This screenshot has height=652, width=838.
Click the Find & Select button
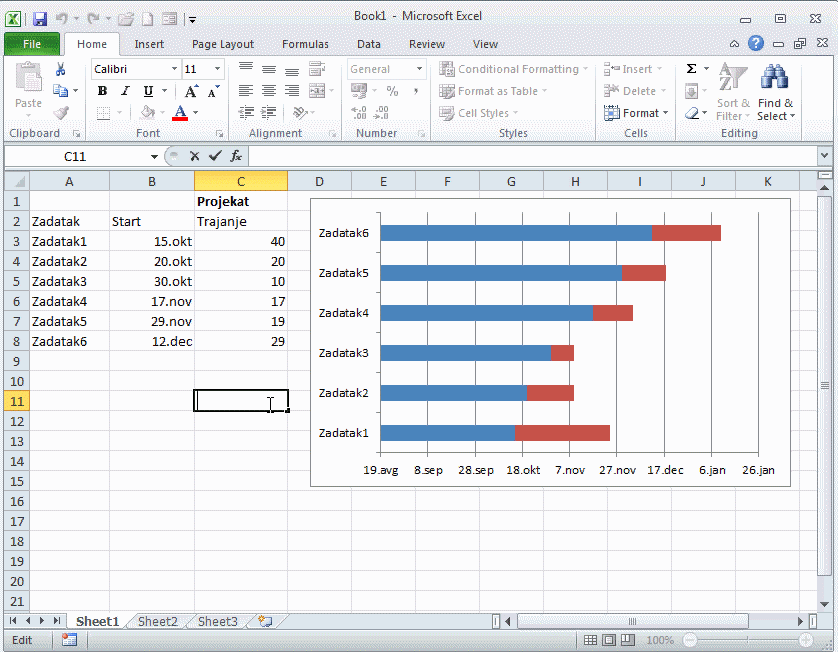tap(775, 95)
